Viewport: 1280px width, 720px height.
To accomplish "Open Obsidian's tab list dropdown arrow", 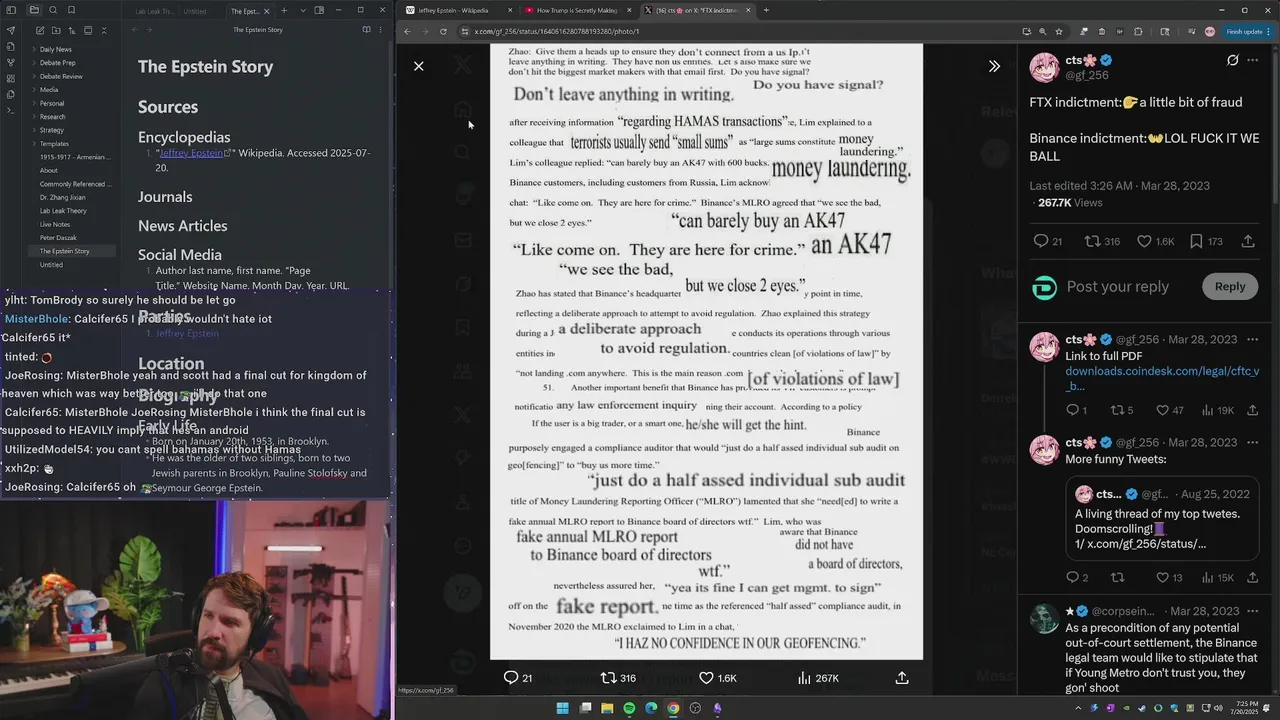I will pos(303,11).
